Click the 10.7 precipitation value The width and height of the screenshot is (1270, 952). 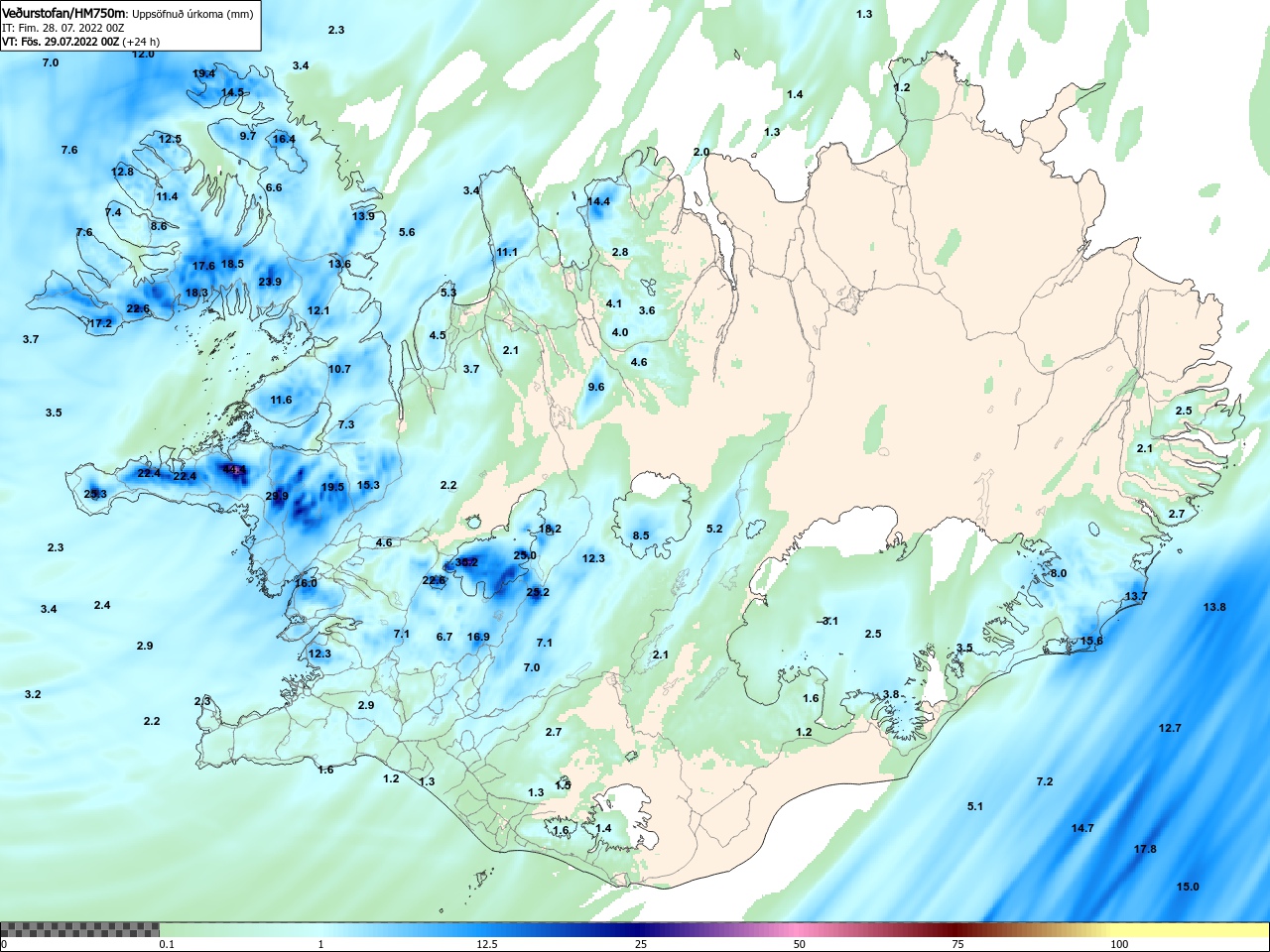coord(339,369)
